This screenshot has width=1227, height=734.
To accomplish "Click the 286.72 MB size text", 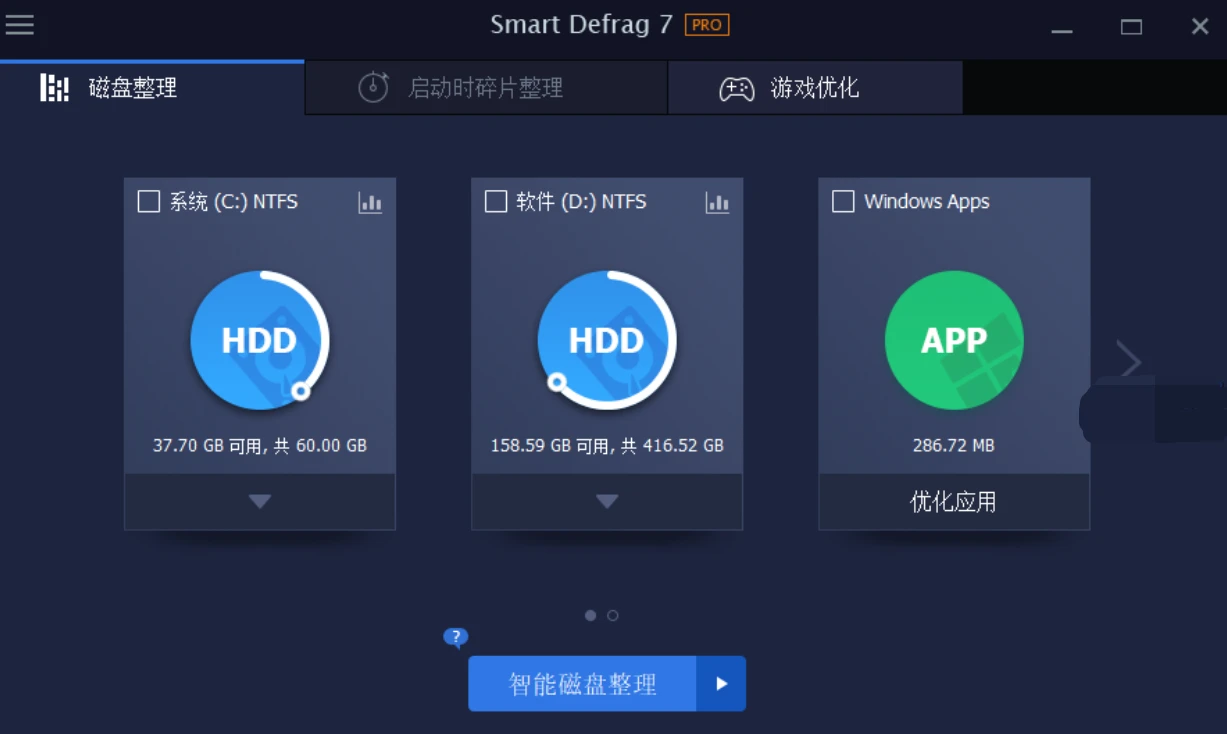I will [x=954, y=446].
